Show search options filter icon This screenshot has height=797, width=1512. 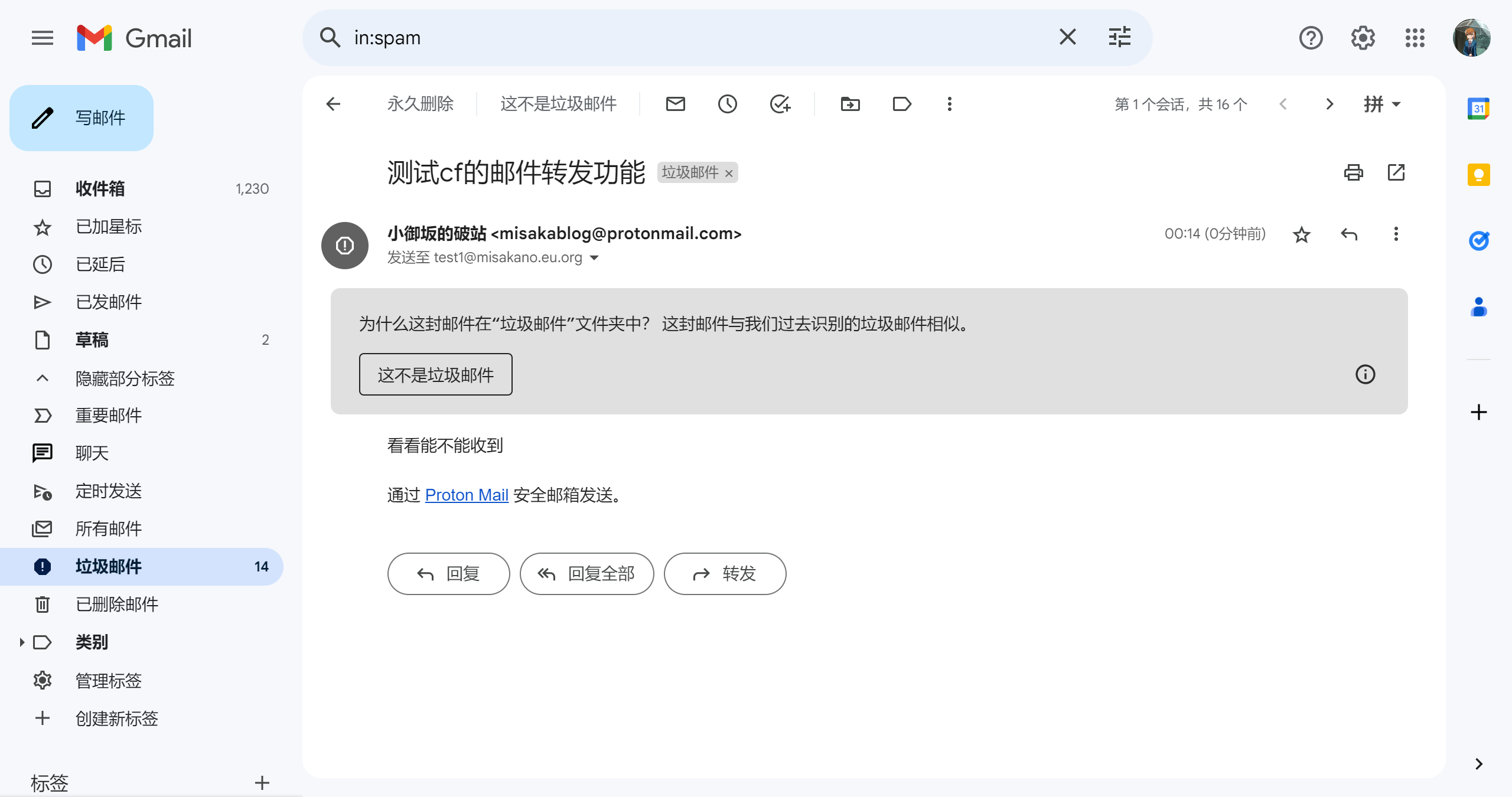click(1119, 37)
